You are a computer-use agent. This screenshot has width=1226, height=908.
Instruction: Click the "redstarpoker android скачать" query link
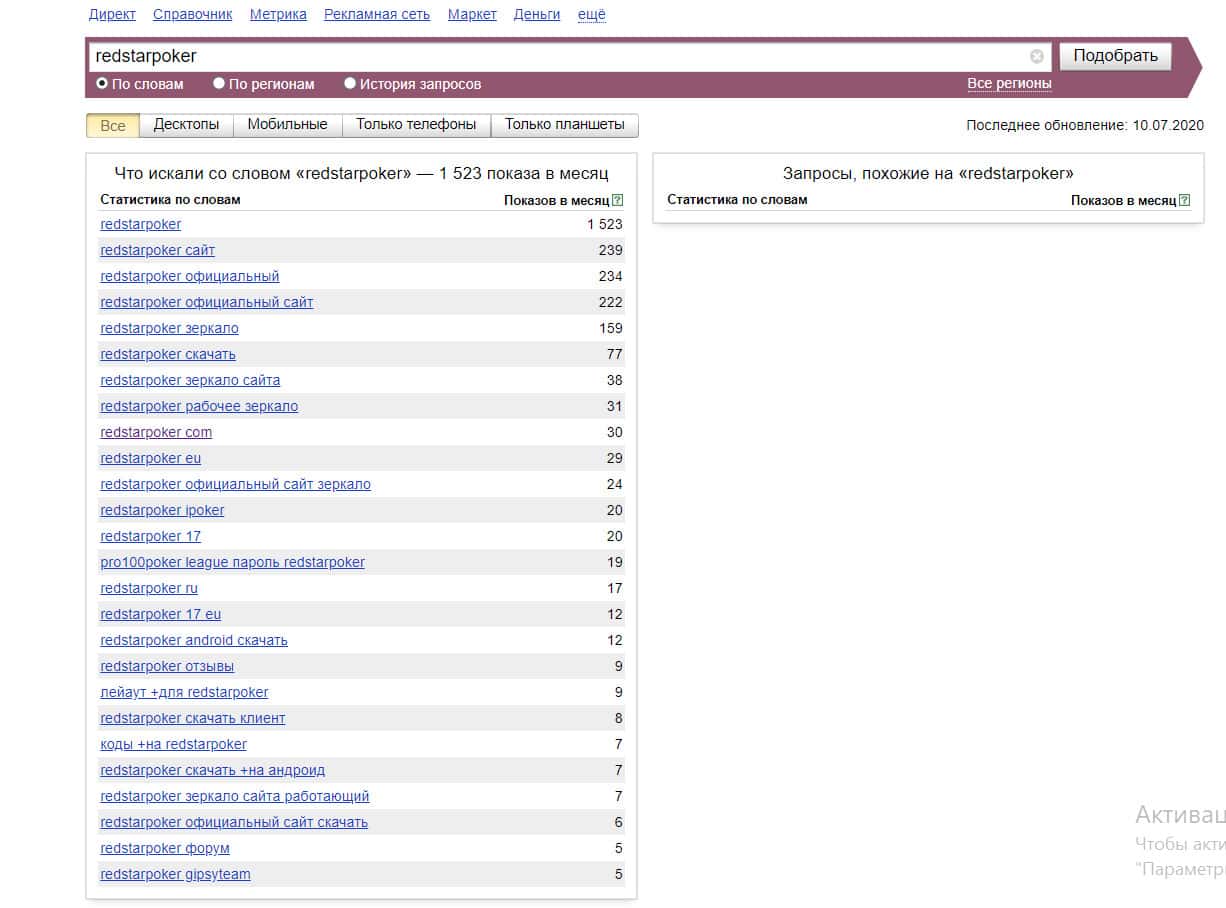(194, 640)
